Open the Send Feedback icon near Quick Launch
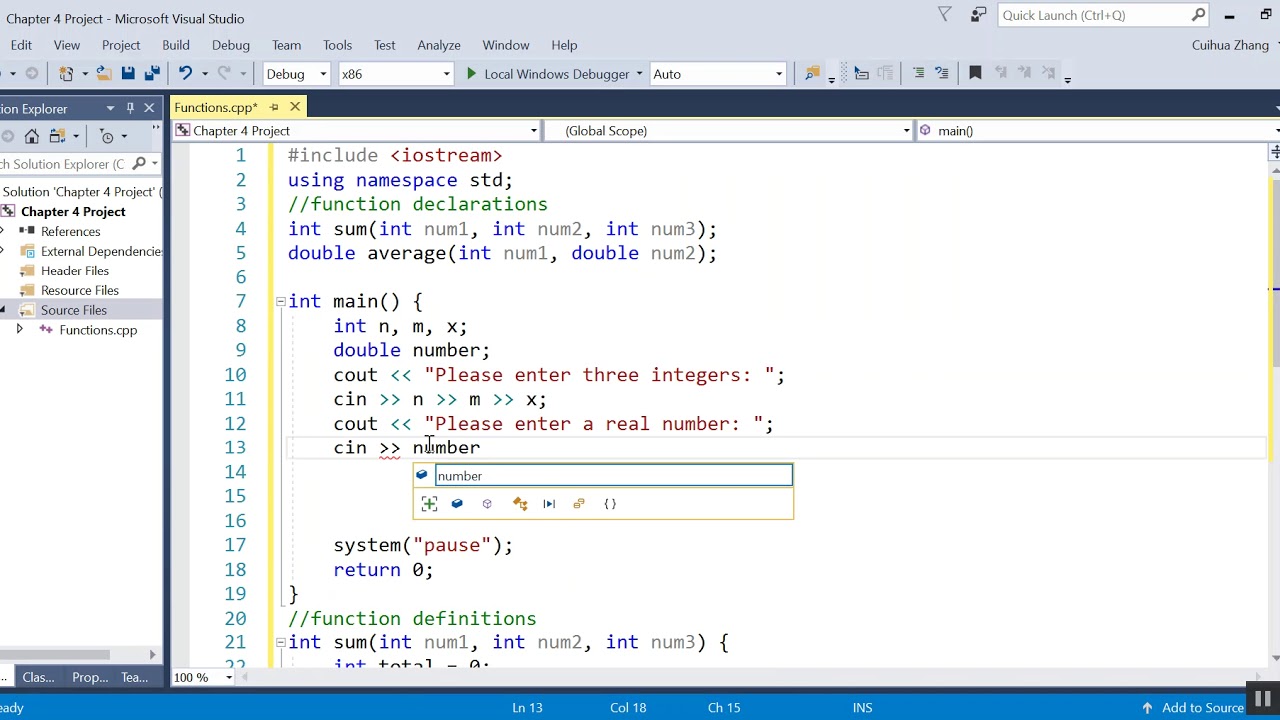This screenshot has width=1280, height=720. [979, 15]
